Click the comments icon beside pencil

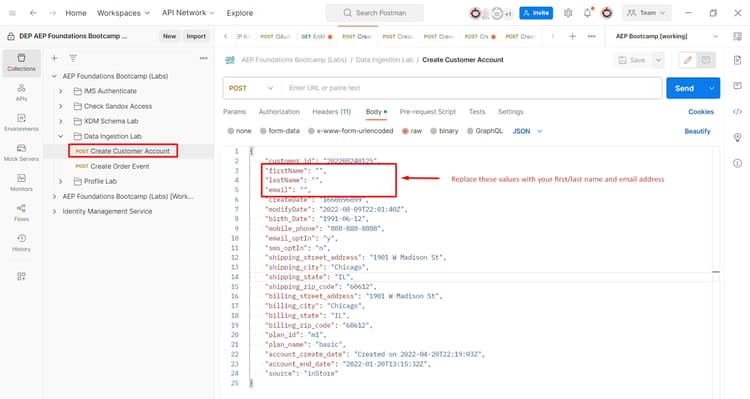click(706, 60)
